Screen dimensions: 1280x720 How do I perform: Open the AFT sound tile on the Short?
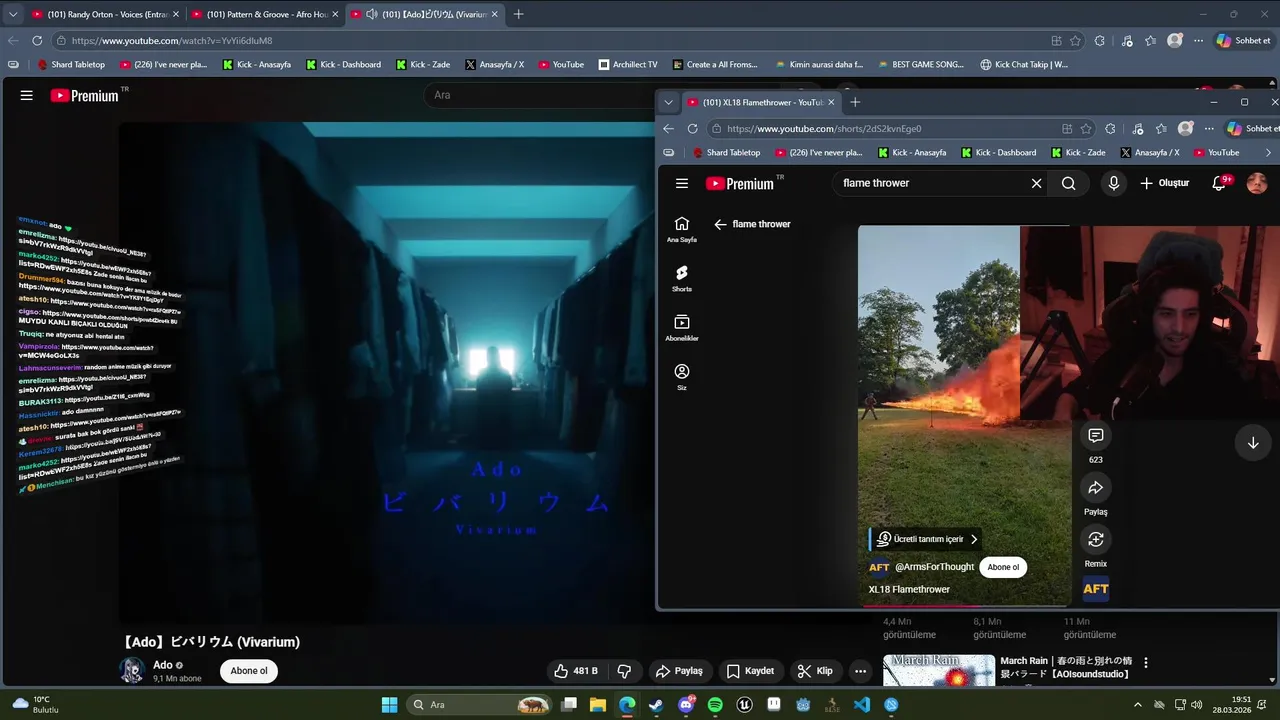1095,589
